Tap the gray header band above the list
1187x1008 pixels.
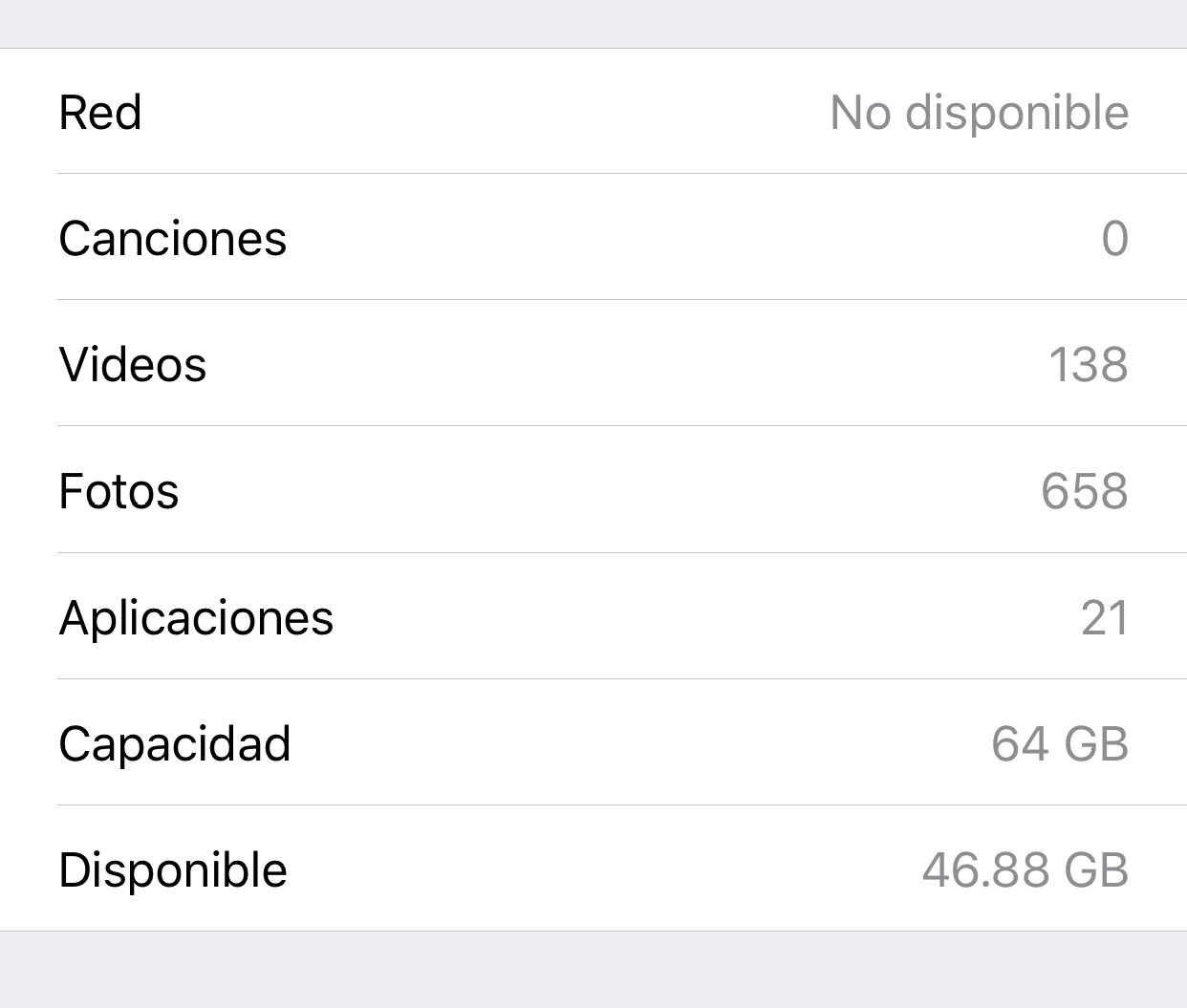[x=593, y=23]
